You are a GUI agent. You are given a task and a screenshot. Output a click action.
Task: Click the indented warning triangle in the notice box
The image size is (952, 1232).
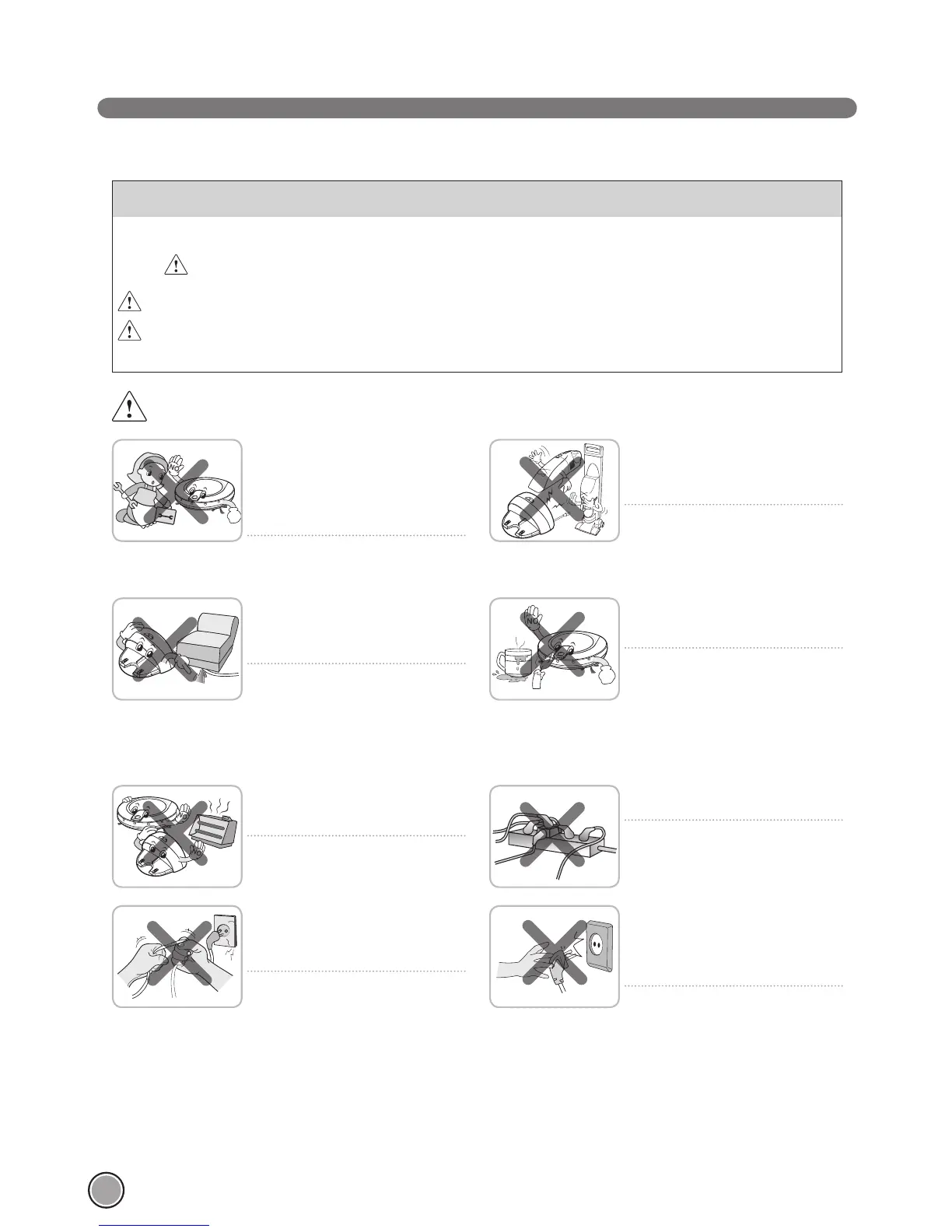point(177,265)
